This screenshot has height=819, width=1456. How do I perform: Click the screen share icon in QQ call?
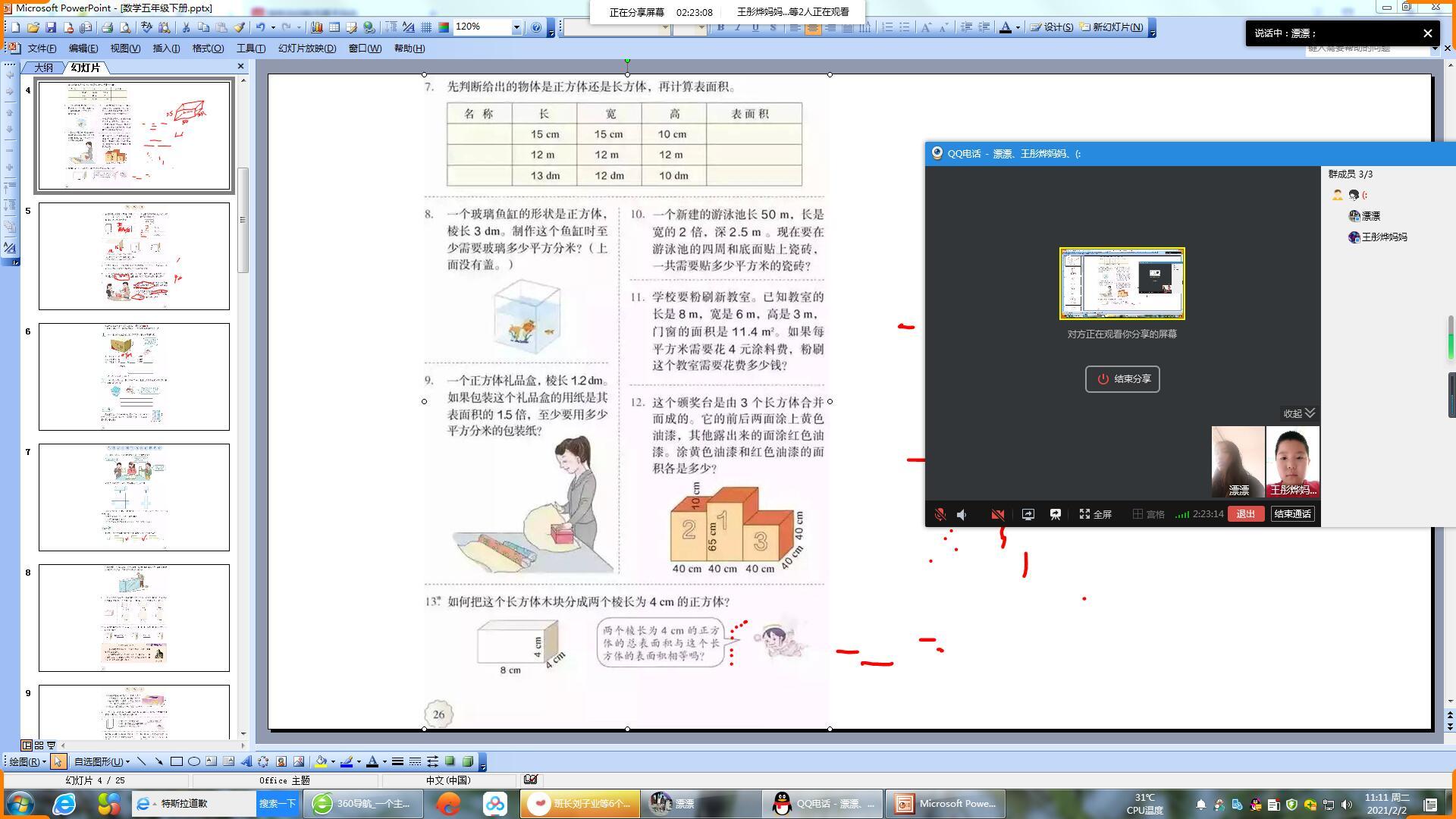pos(1028,514)
